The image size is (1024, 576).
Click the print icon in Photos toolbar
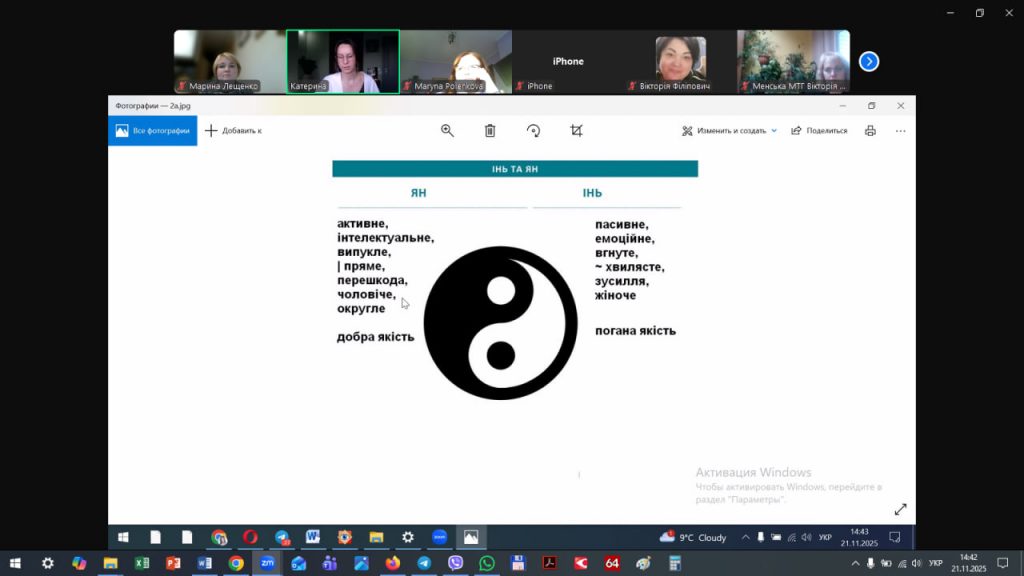[870, 131]
